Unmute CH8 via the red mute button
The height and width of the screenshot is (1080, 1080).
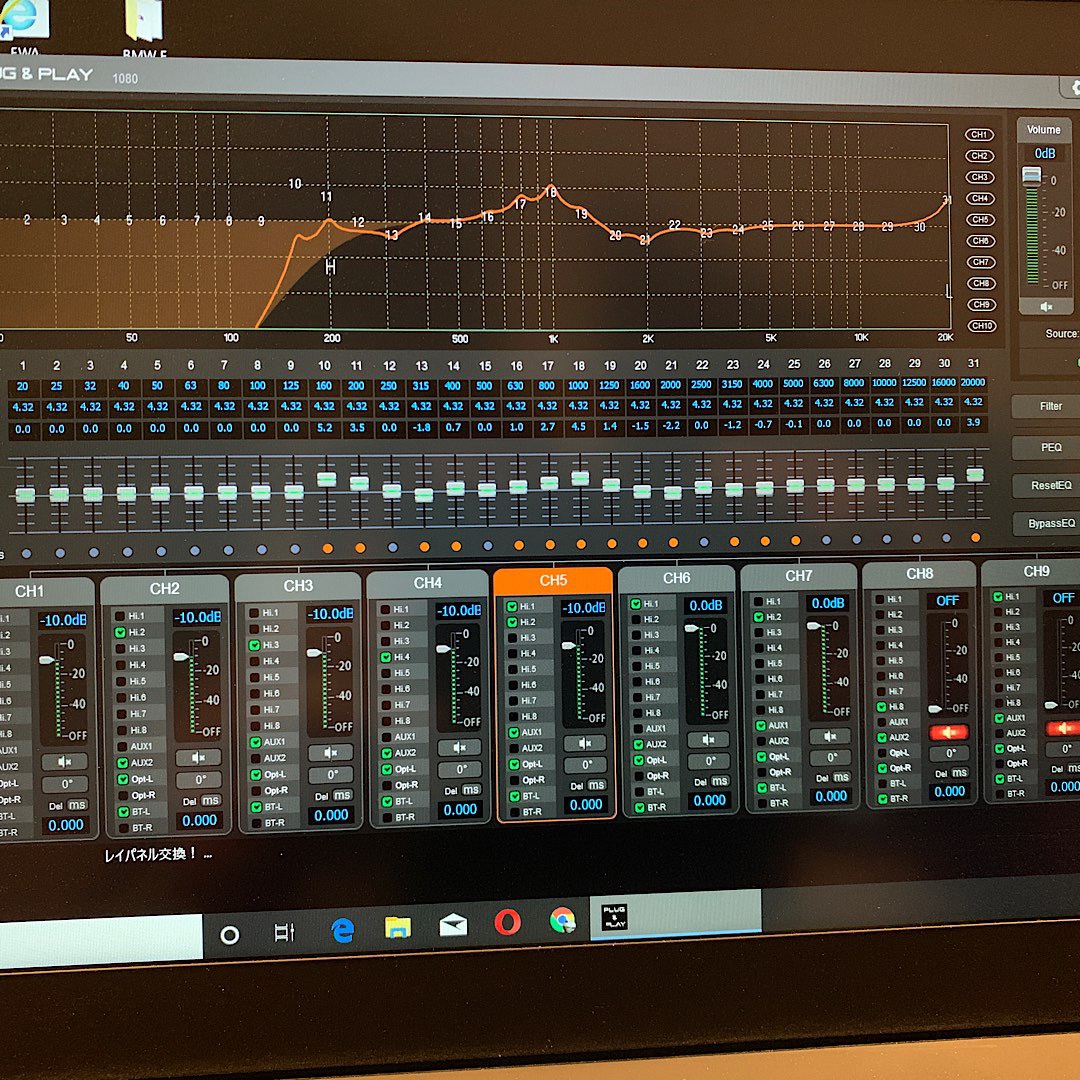pyautogui.click(x=948, y=733)
